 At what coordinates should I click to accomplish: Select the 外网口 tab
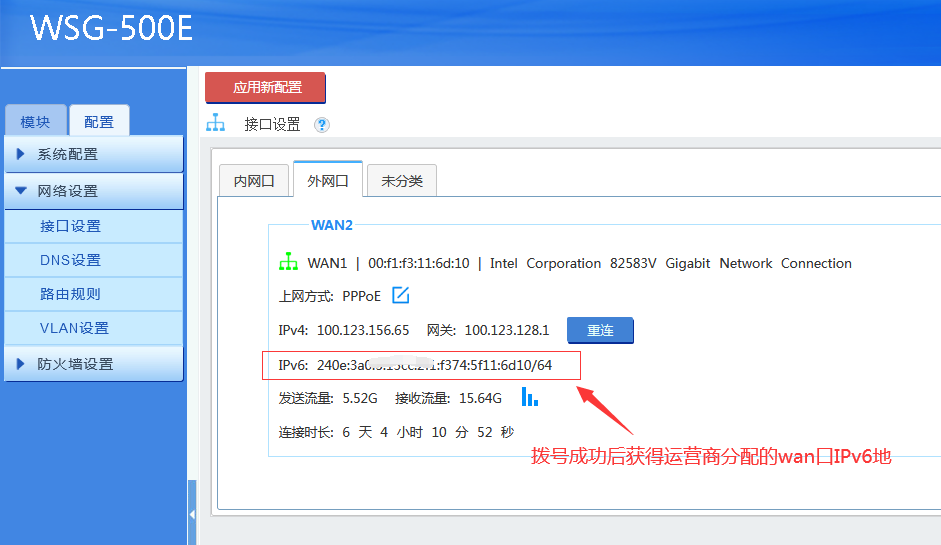click(327, 180)
